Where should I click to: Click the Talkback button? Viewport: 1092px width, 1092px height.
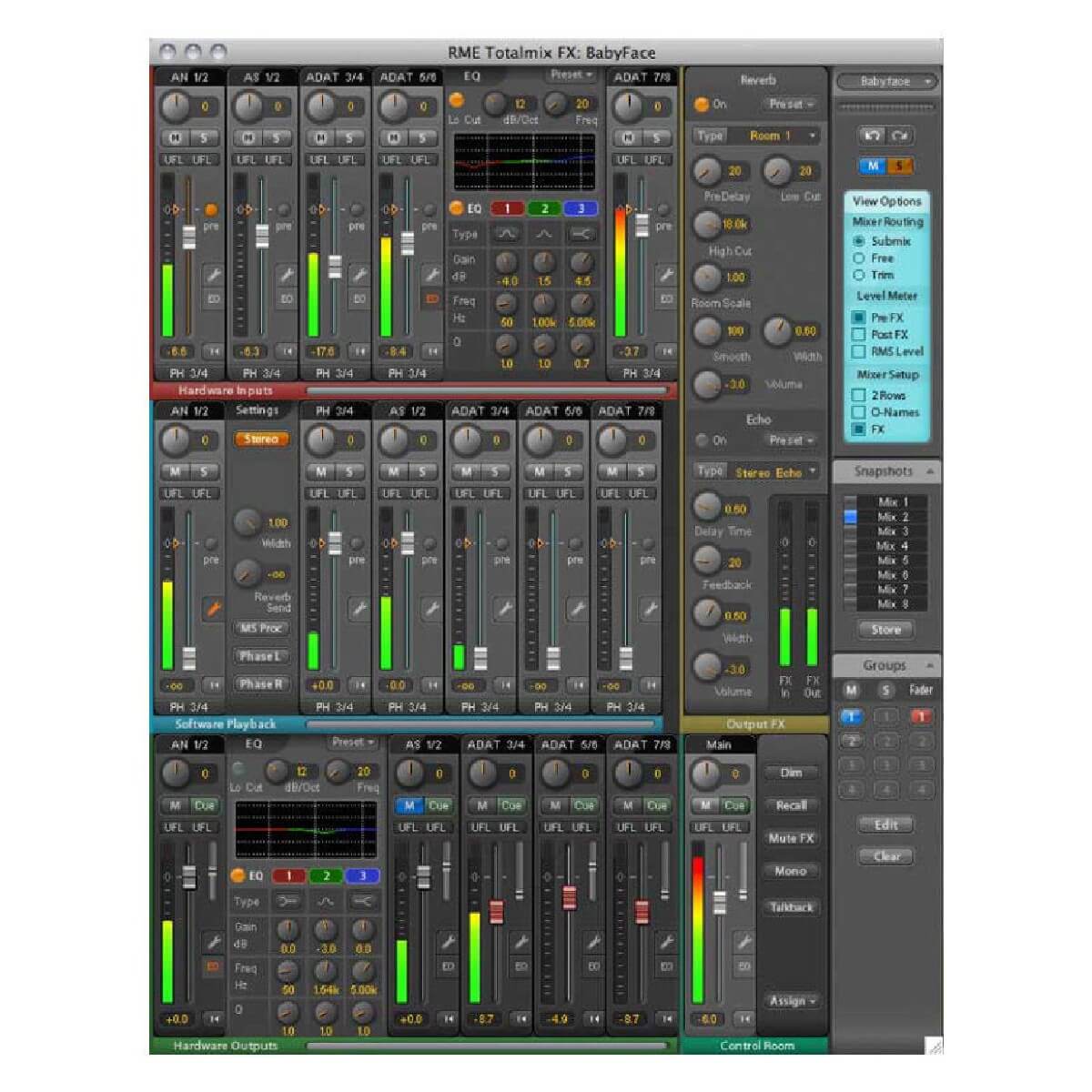[791, 907]
